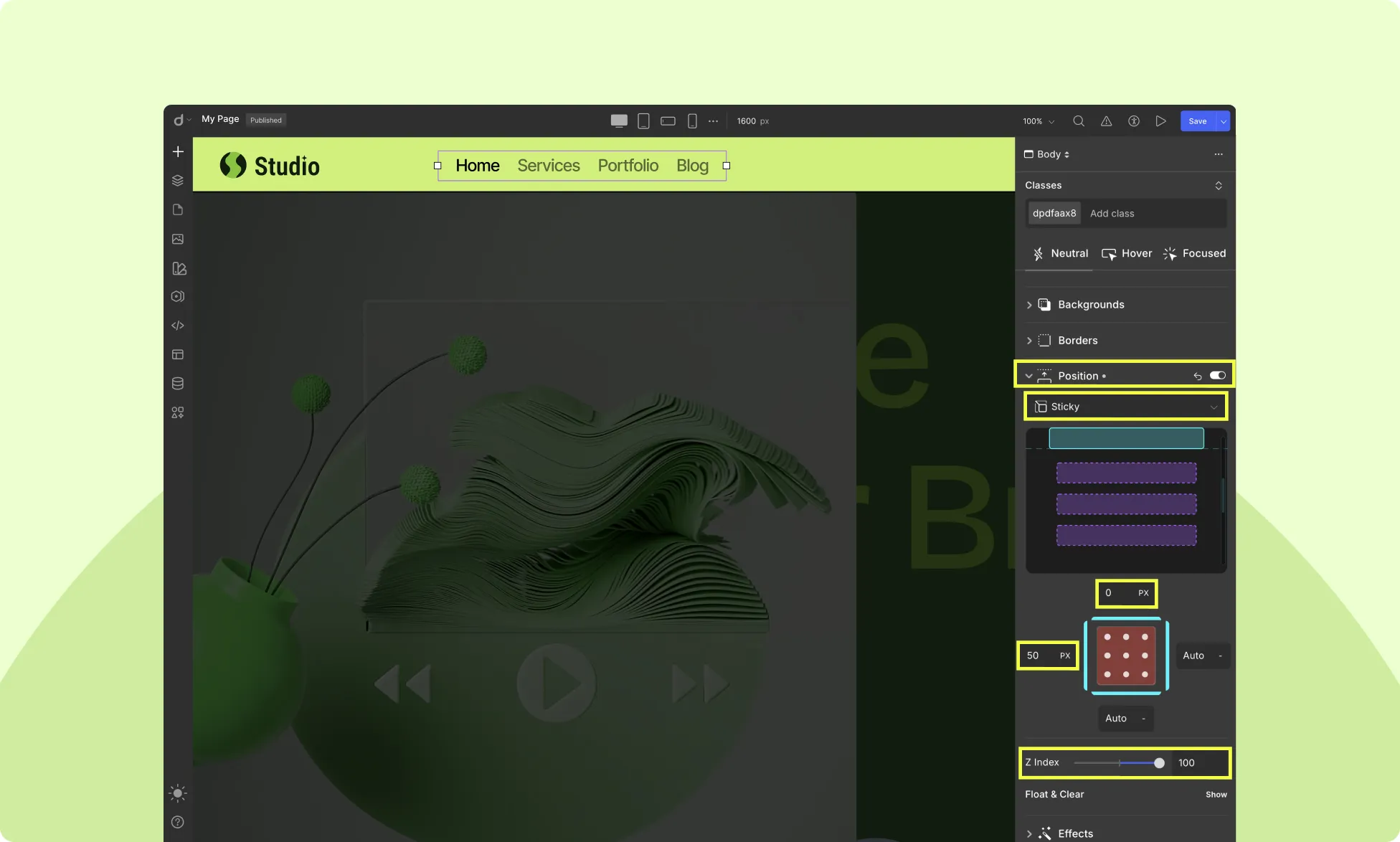Click the Published status badge

(266, 120)
